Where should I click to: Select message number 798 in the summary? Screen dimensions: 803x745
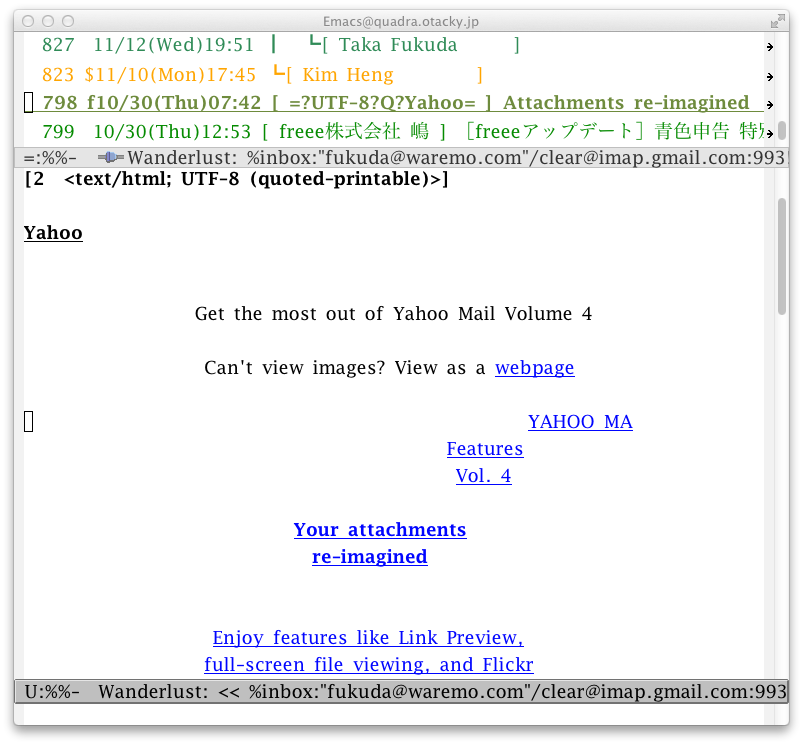click(59, 102)
